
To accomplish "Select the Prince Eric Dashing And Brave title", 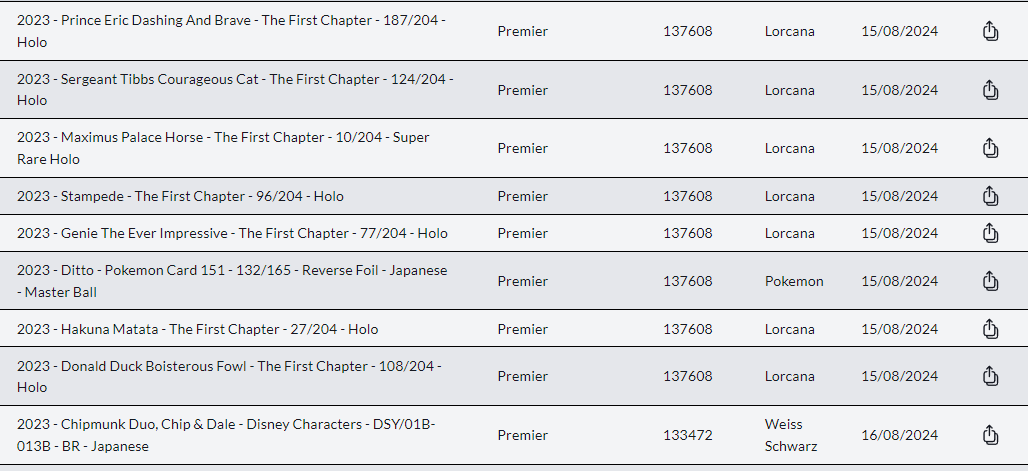I will (231, 31).
